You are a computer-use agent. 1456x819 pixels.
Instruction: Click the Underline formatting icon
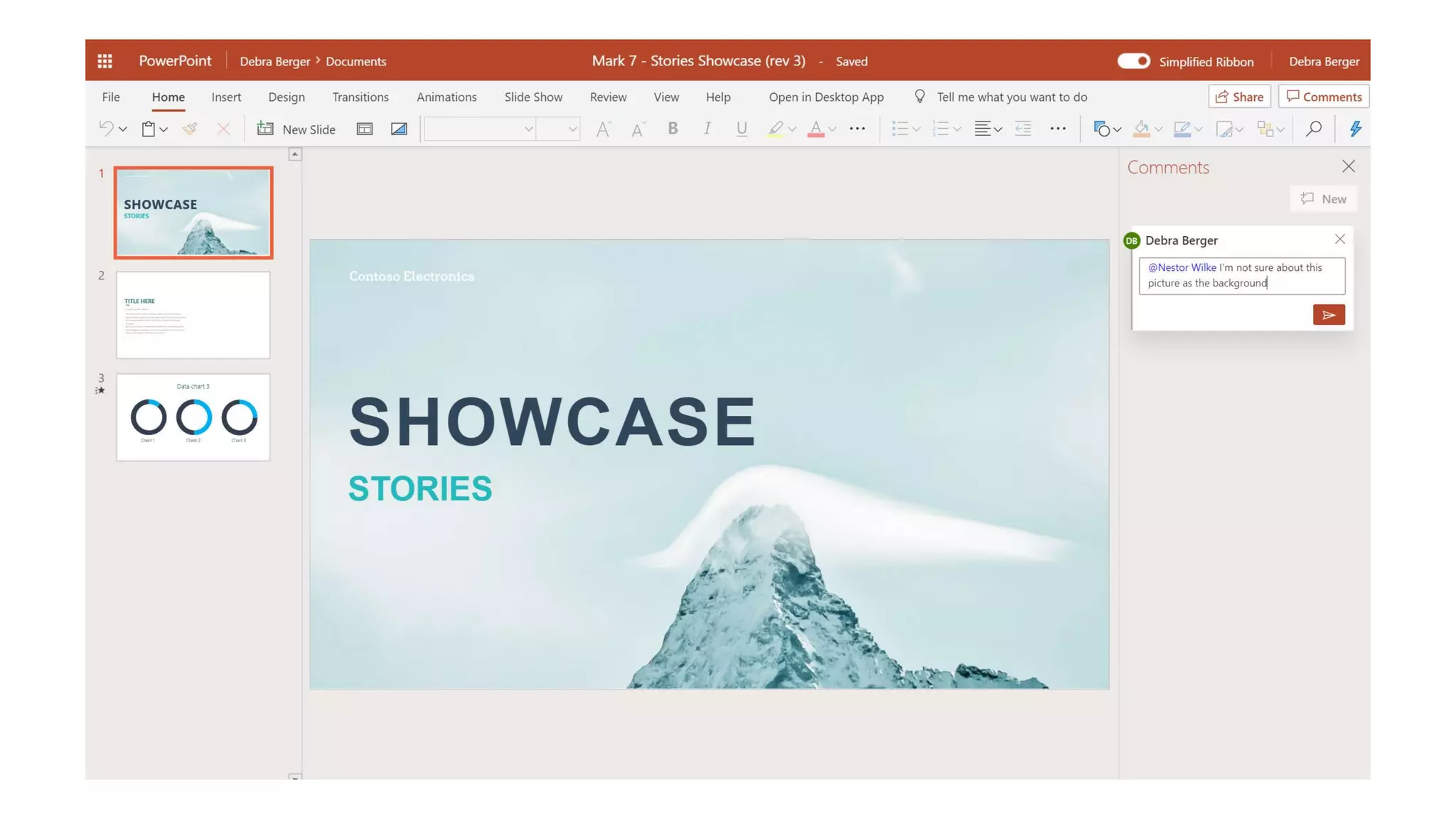tap(742, 129)
